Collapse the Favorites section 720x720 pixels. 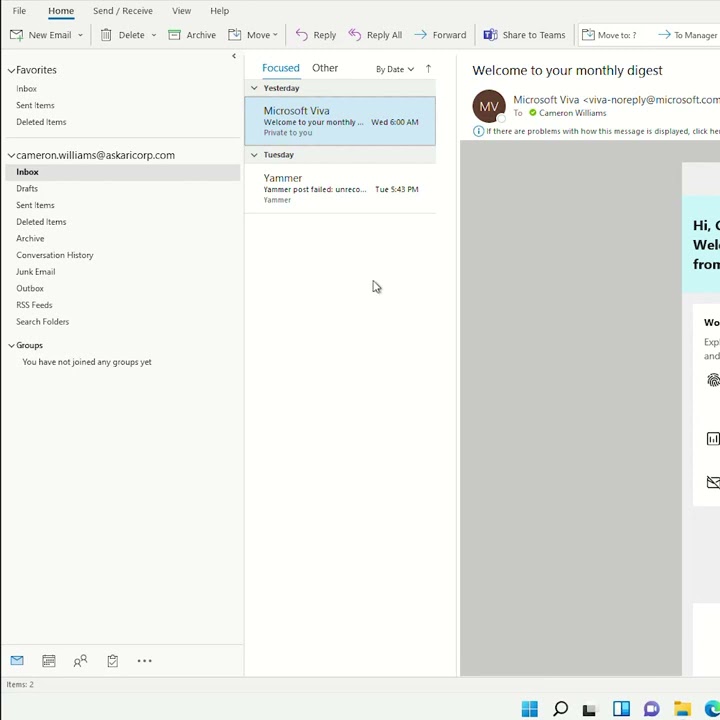coord(11,71)
